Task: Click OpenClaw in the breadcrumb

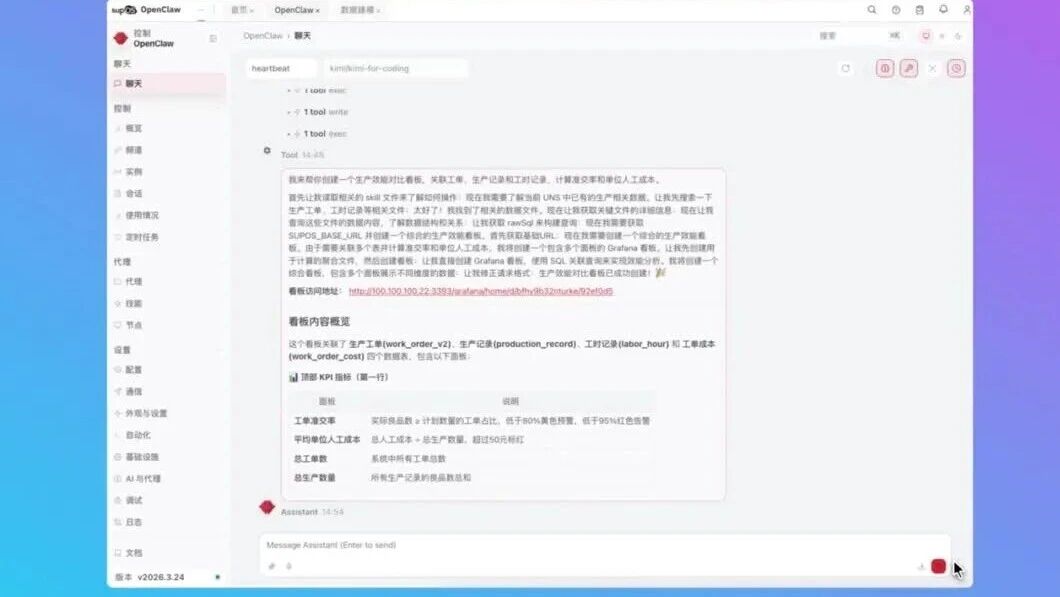Action: (263, 36)
